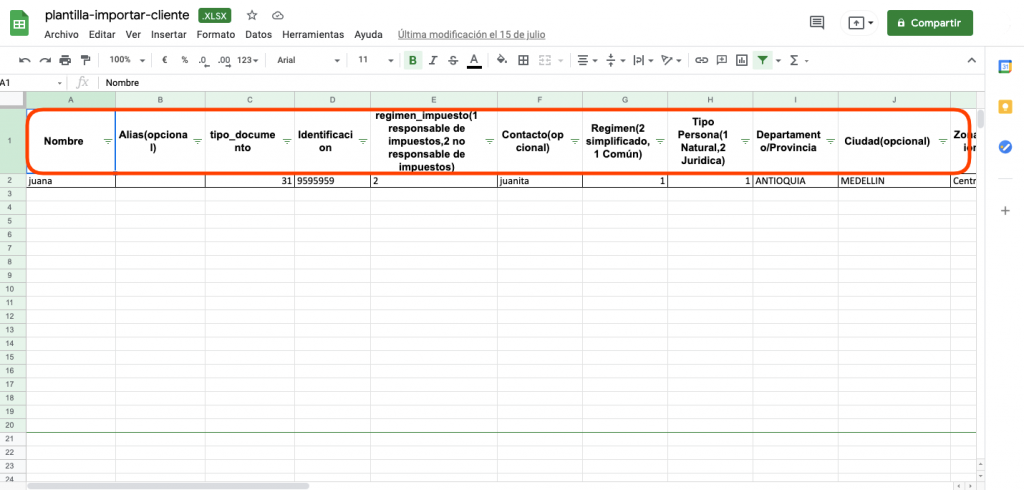This screenshot has width=1024, height=490.
Task: Click the present/upload arrow button
Action: pos(859,23)
